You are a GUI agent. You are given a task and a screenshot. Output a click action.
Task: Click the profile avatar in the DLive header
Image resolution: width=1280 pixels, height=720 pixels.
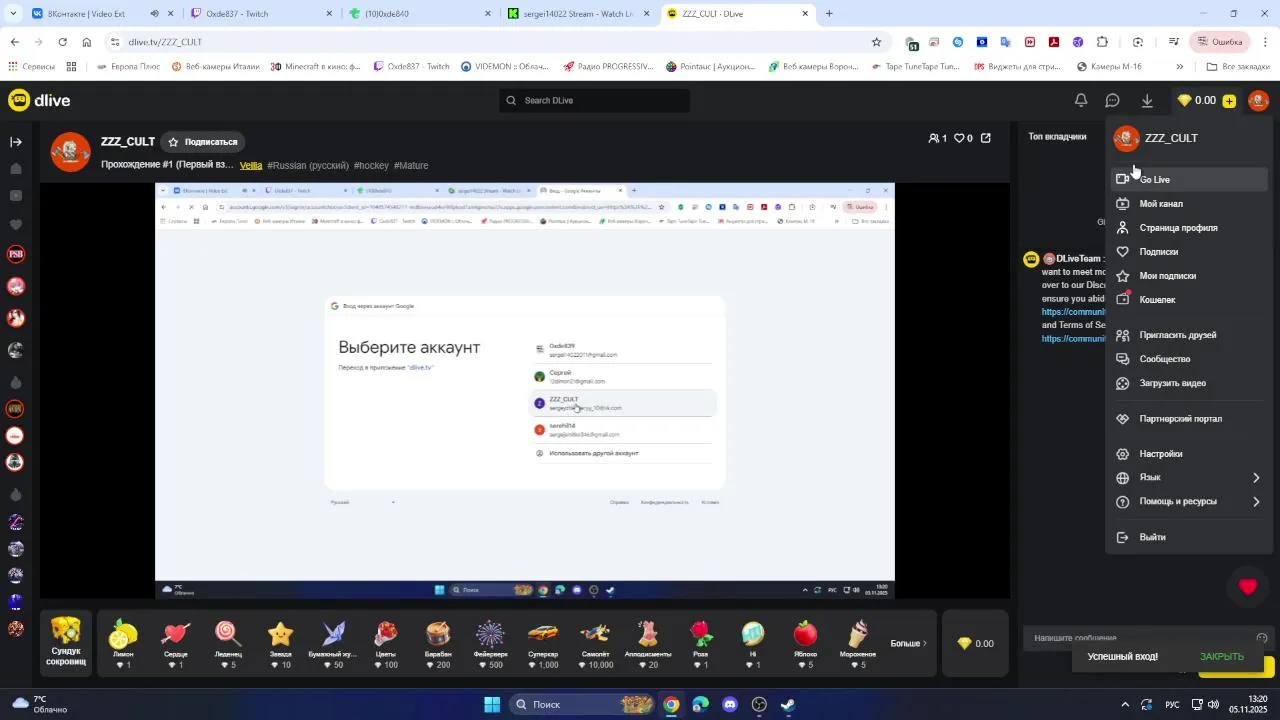coord(1258,100)
